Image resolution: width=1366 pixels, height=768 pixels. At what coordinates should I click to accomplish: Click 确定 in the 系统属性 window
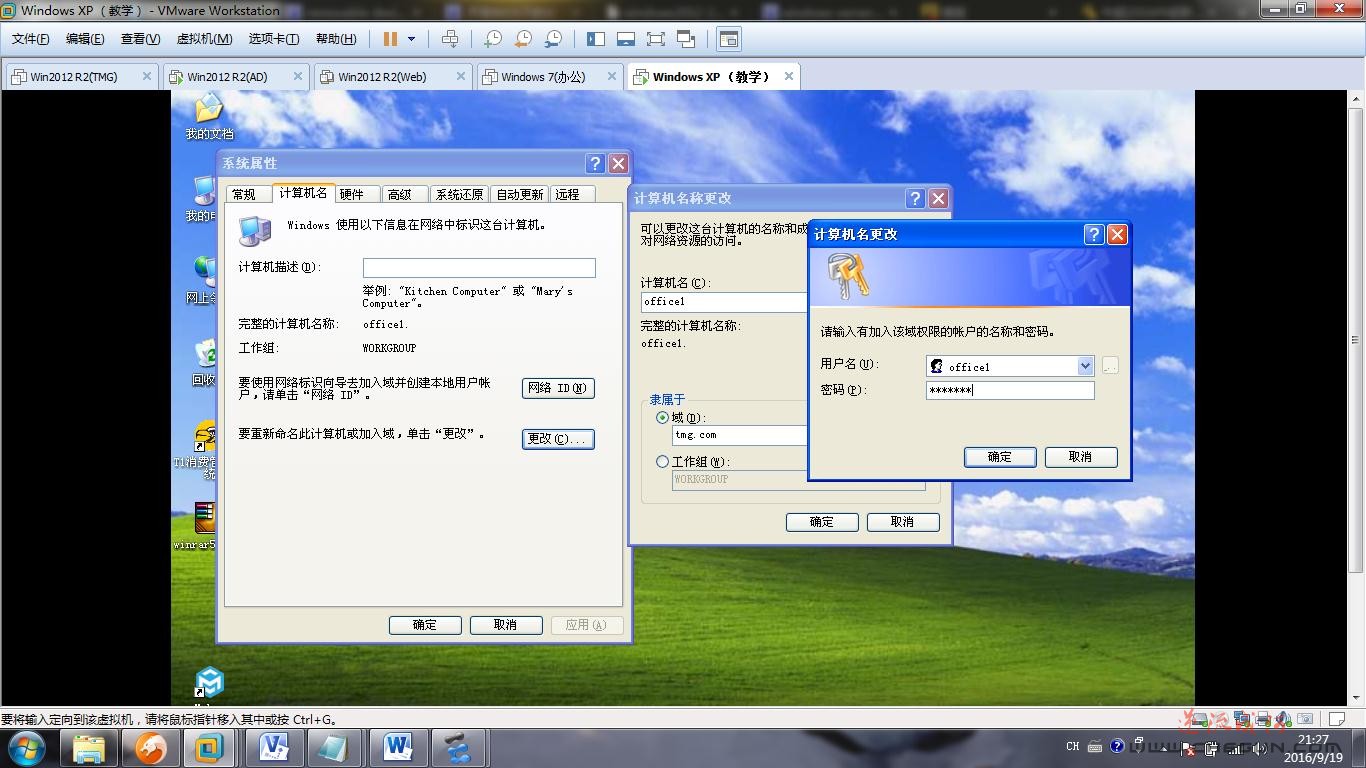(x=425, y=625)
